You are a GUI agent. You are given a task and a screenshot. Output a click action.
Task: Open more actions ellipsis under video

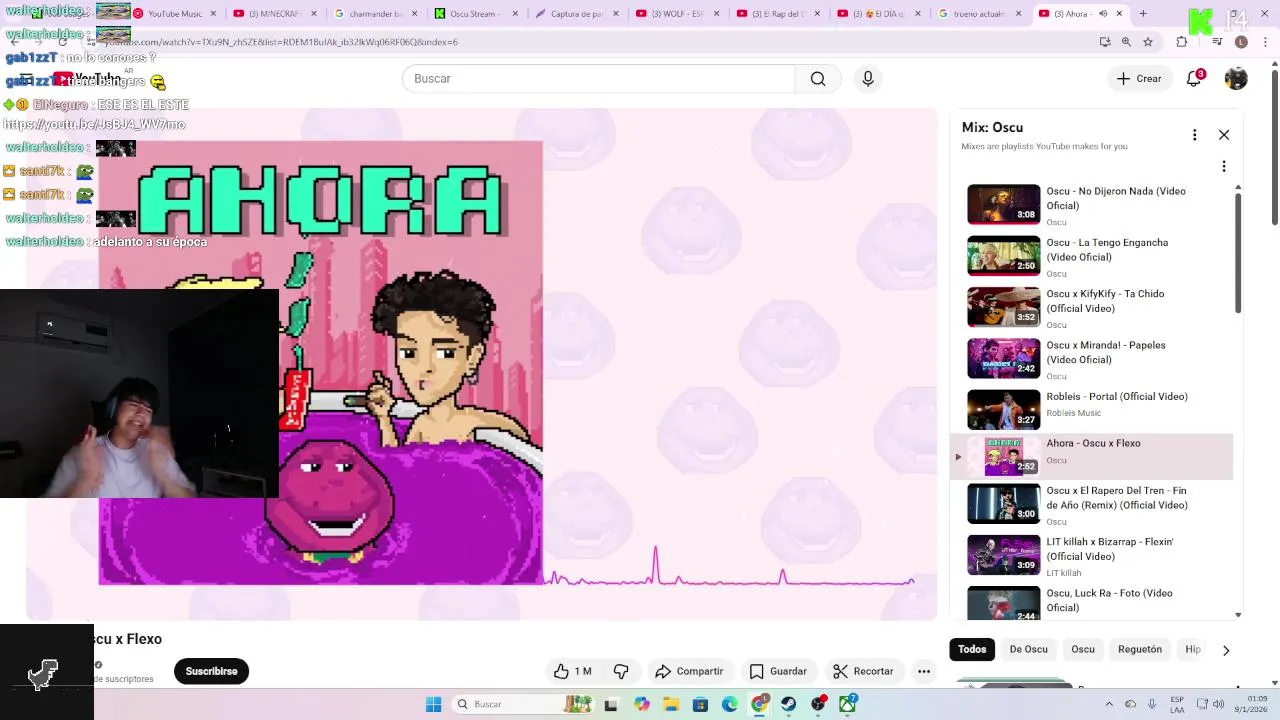pos(924,671)
